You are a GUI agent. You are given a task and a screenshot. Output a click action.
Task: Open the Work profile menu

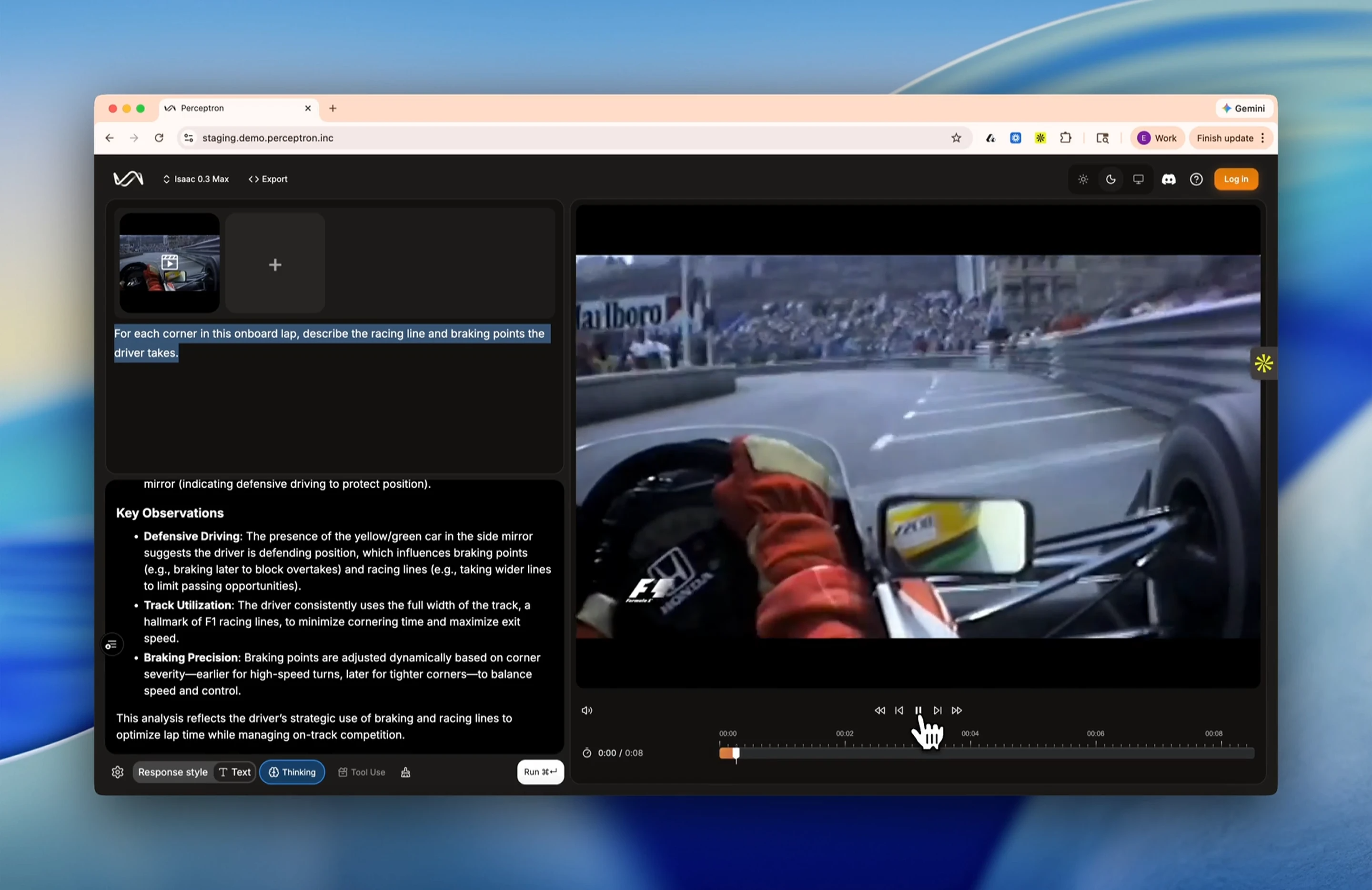point(1157,138)
